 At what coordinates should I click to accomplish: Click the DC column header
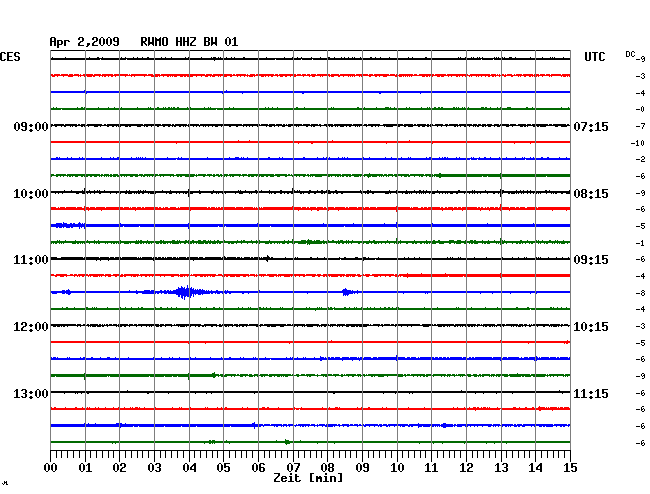tap(630, 54)
